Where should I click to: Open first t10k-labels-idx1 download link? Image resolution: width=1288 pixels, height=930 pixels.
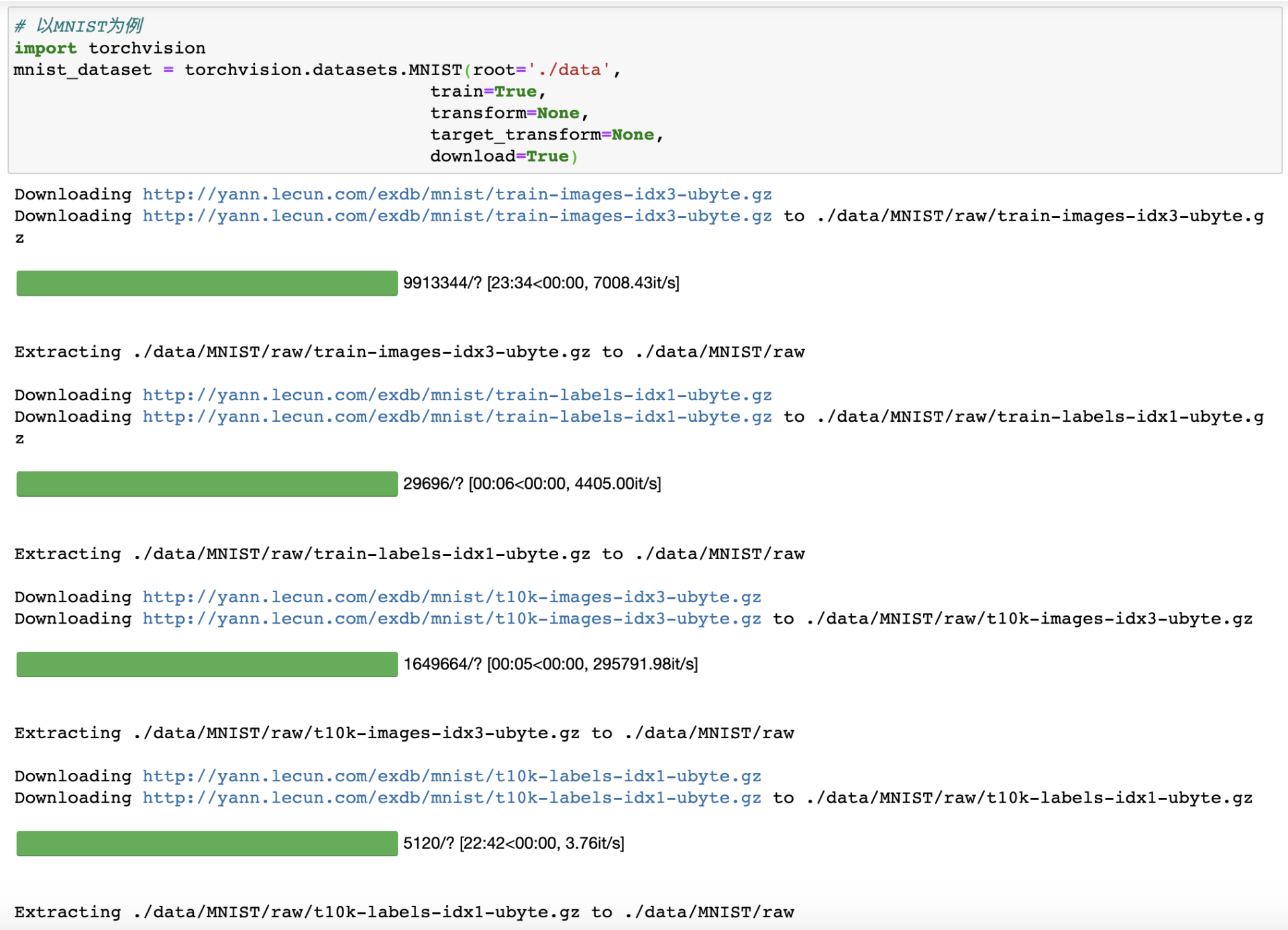click(x=451, y=776)
